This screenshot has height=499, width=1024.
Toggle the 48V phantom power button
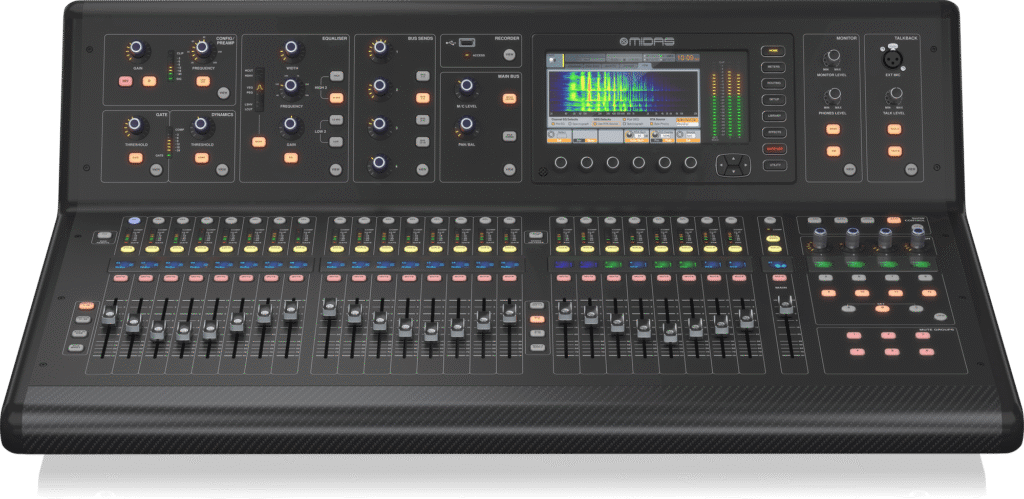[126, 81]
